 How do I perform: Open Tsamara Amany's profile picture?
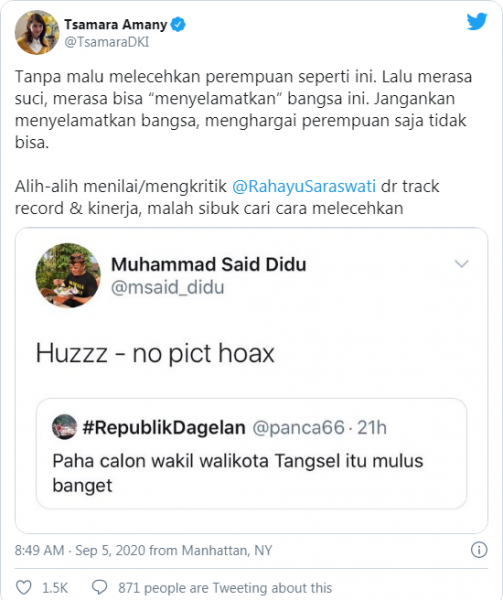37,33
